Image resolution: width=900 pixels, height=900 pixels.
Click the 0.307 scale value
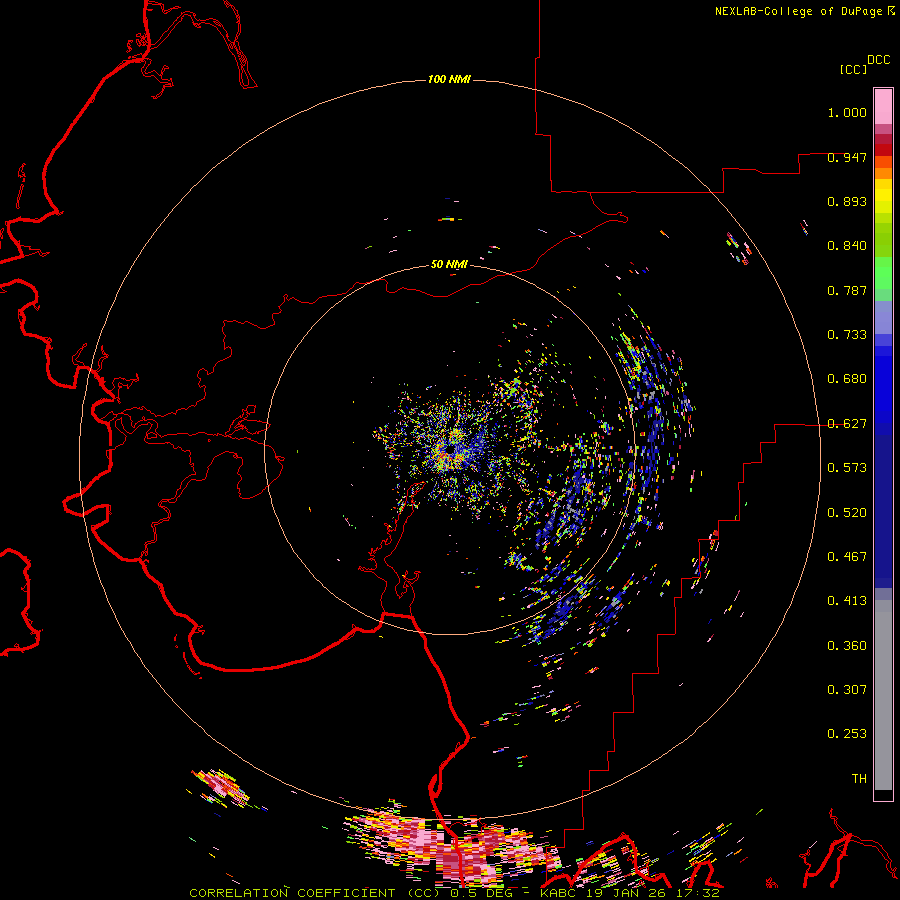point(847,690)
